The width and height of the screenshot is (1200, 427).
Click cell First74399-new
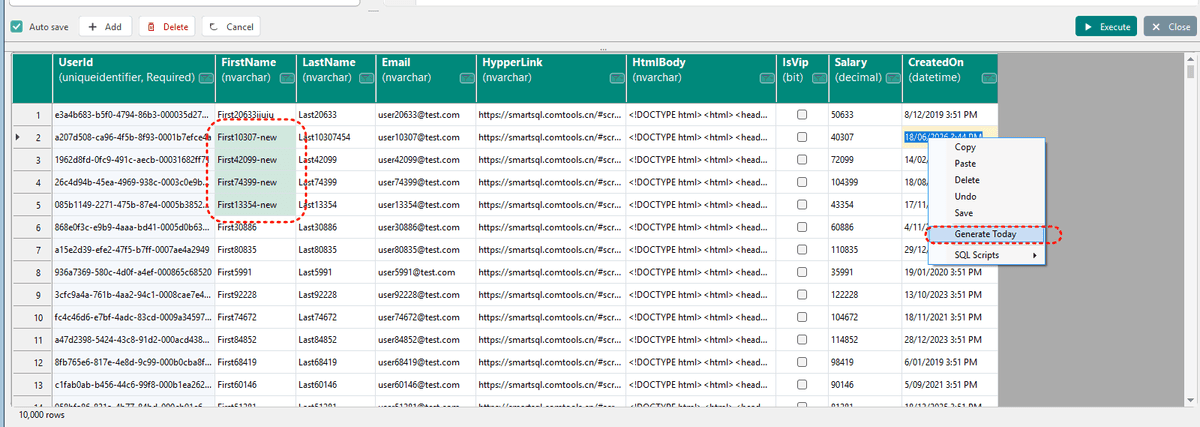coord(255,182)
